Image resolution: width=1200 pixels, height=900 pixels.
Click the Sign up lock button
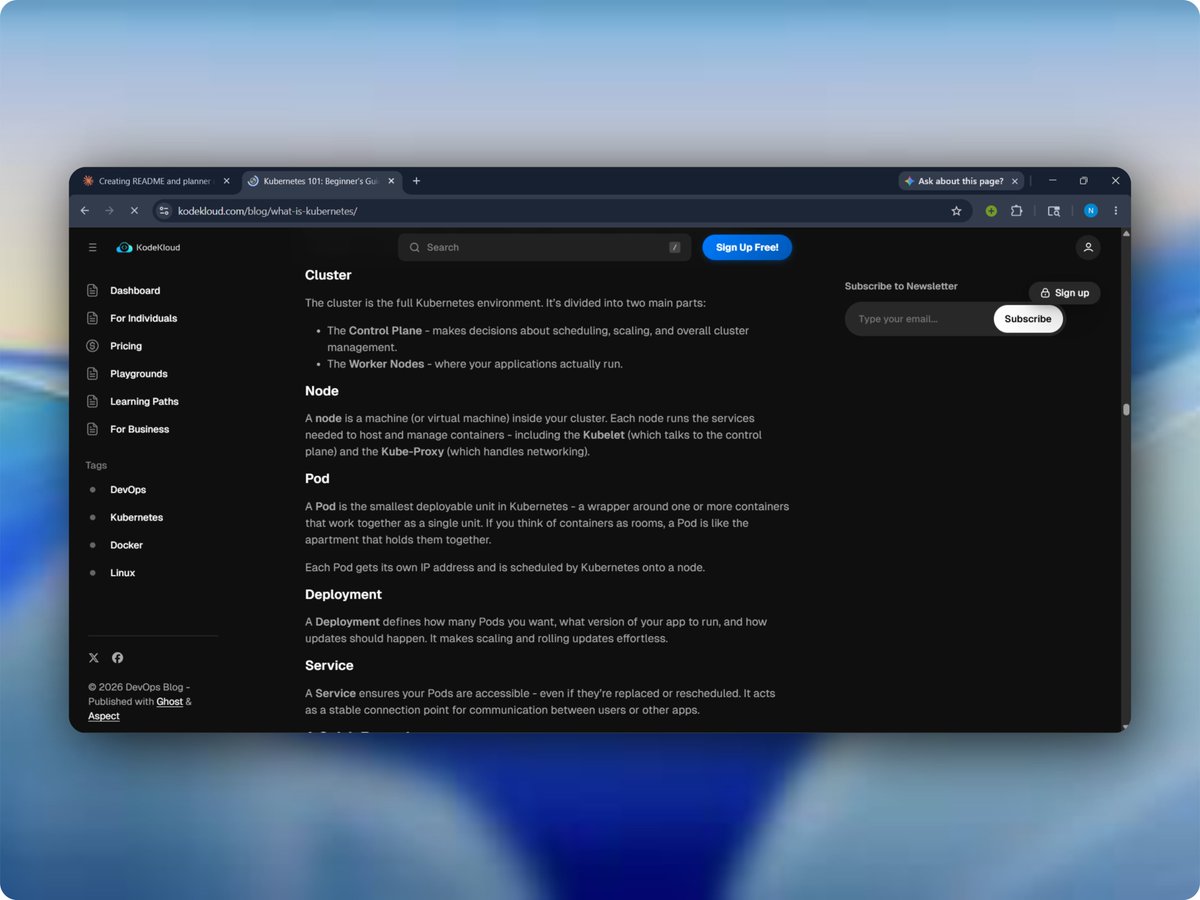click(x=1064, y=293)
